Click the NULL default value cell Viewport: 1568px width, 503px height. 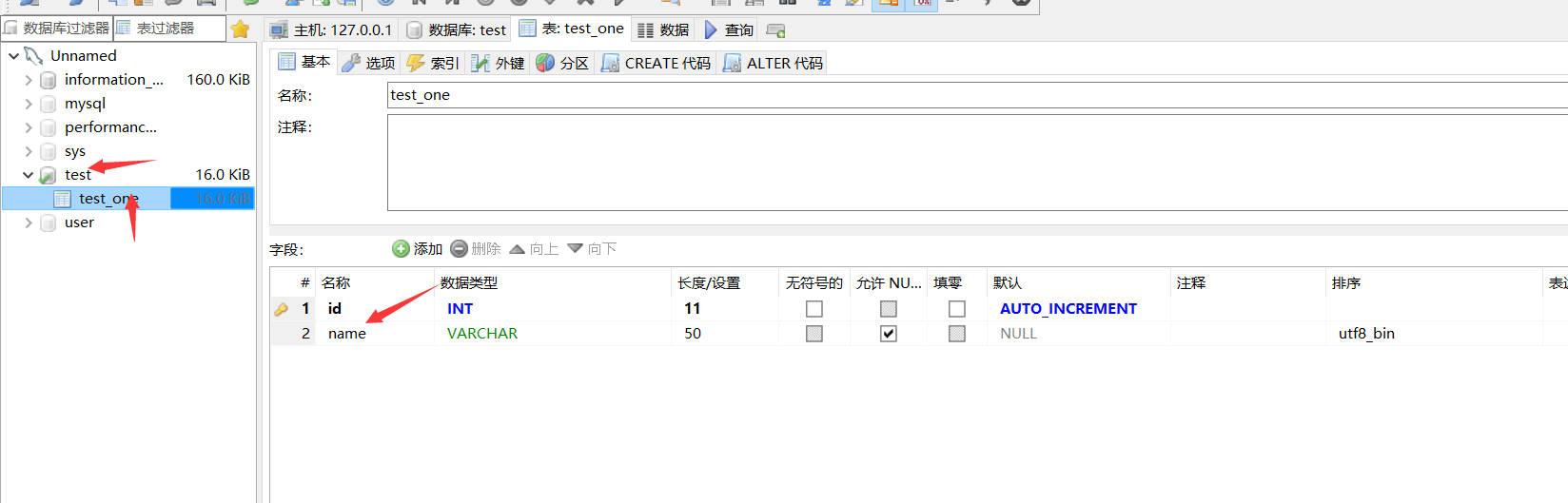(1079, 334)
